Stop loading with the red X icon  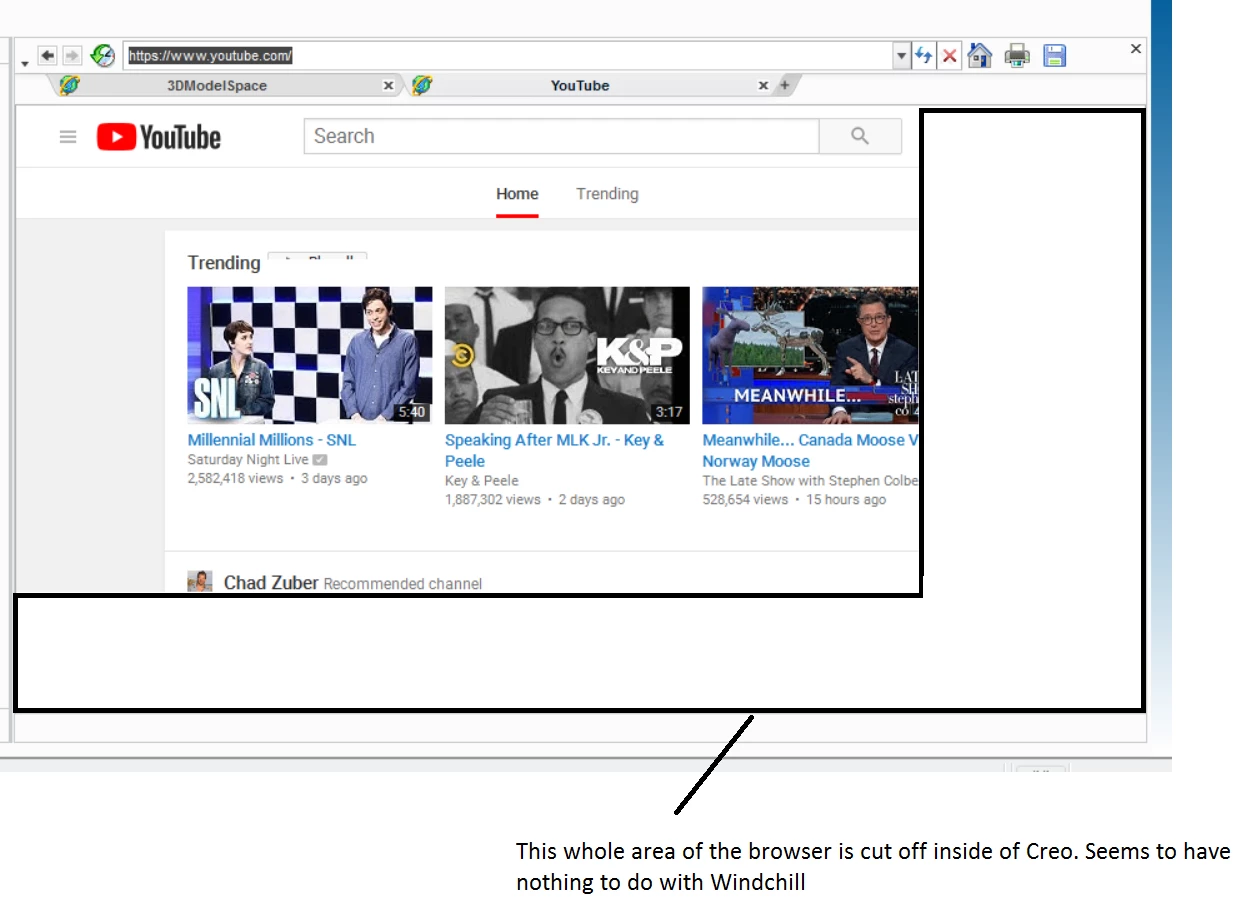(x=949, y=56)
